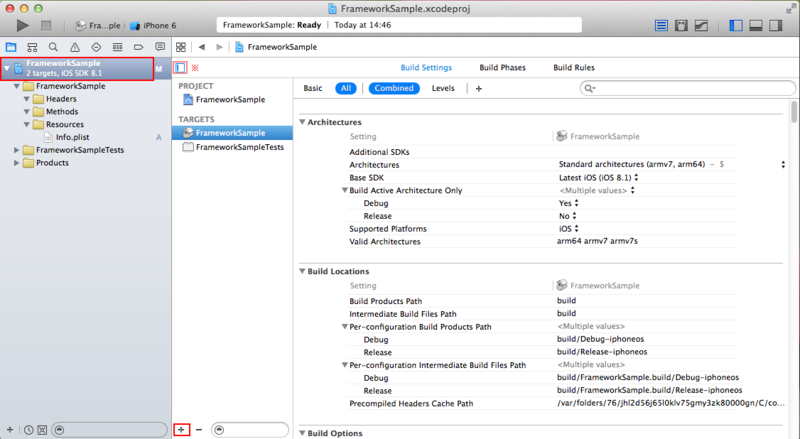Open the Assistant editor view
The width and height of the screenshot is (800, 439).
click(681, 25)
